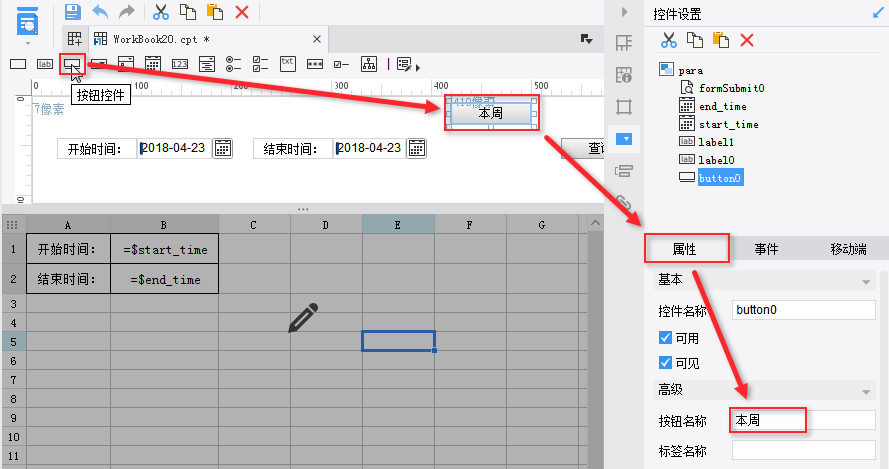Viewport: 889px width, 469px height.
Task: Select button0 in widget tree
Action: (x=720, y=178)
